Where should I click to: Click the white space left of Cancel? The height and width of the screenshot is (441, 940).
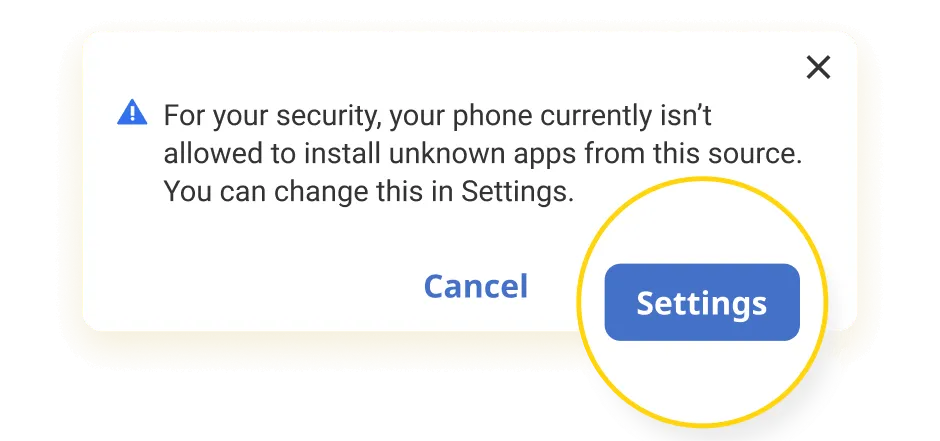(252, 286)
